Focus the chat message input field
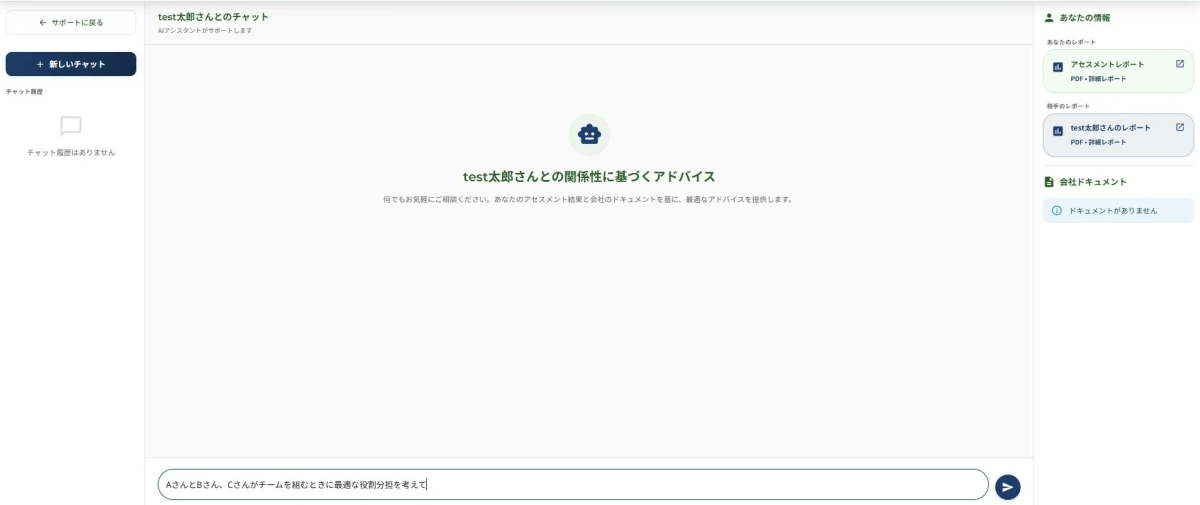1200x505 pixels. (573, 485)
